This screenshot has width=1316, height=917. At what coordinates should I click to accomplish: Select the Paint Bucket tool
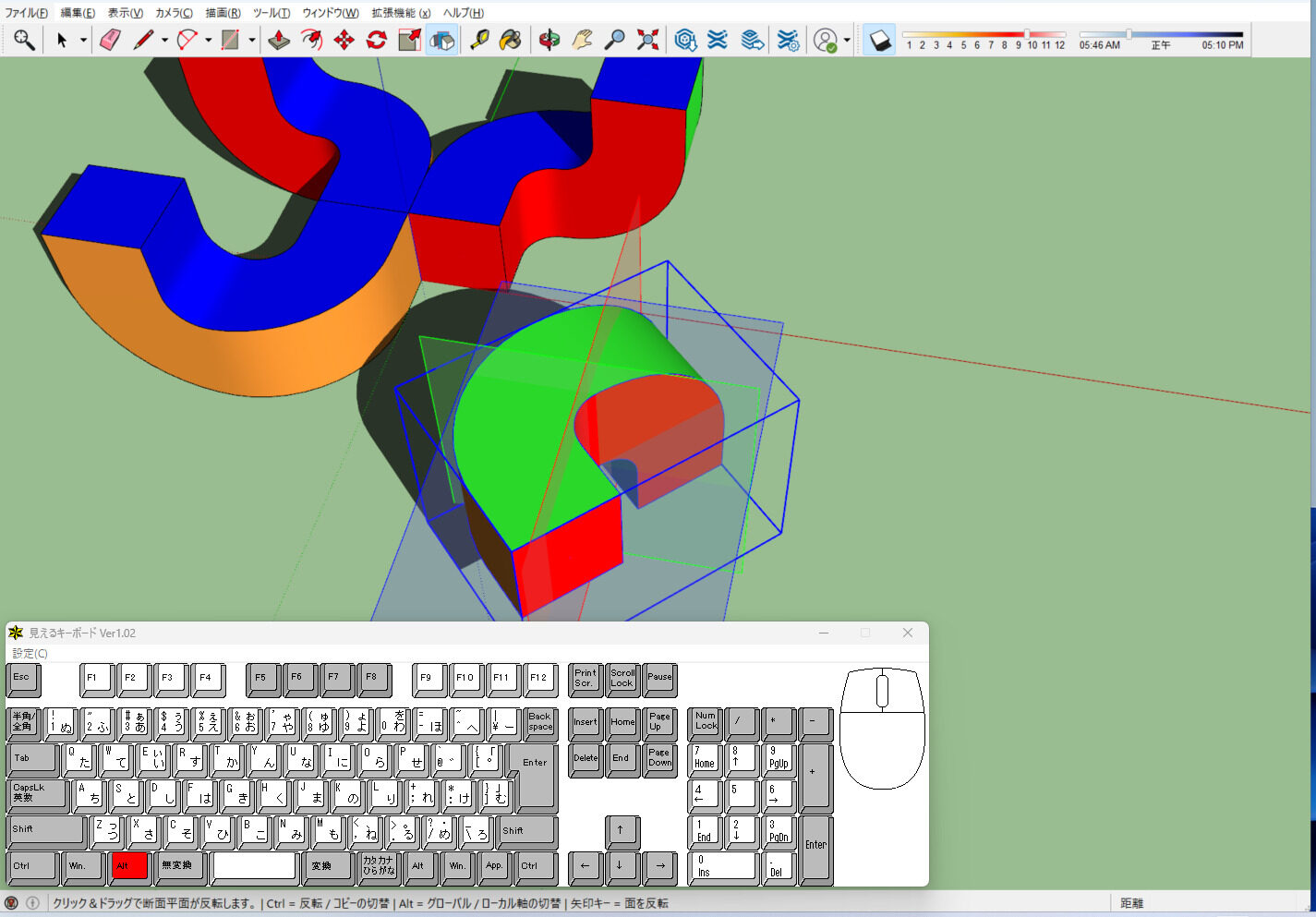[x=510, y=40]
